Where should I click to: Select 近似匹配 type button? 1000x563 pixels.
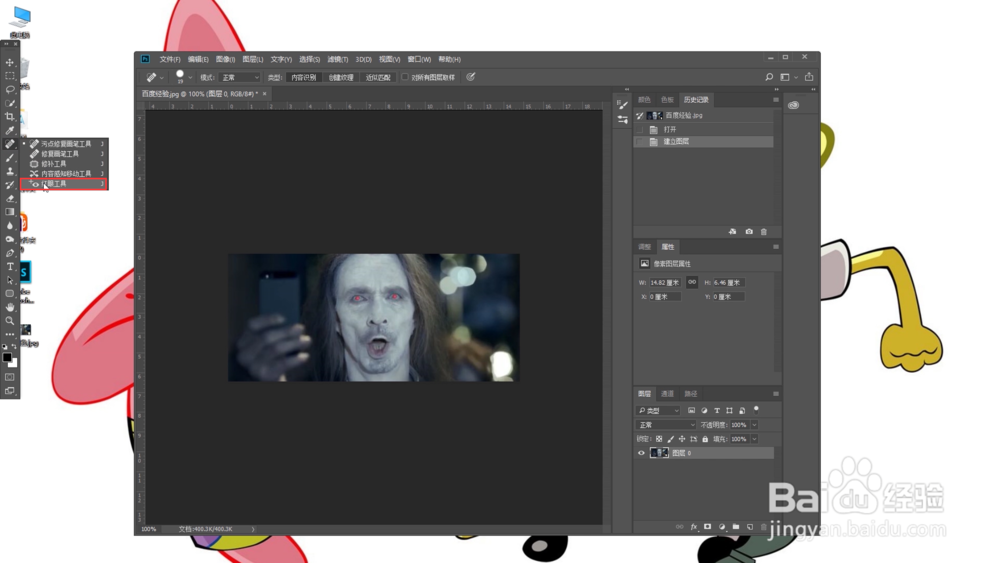pos(378,77)
